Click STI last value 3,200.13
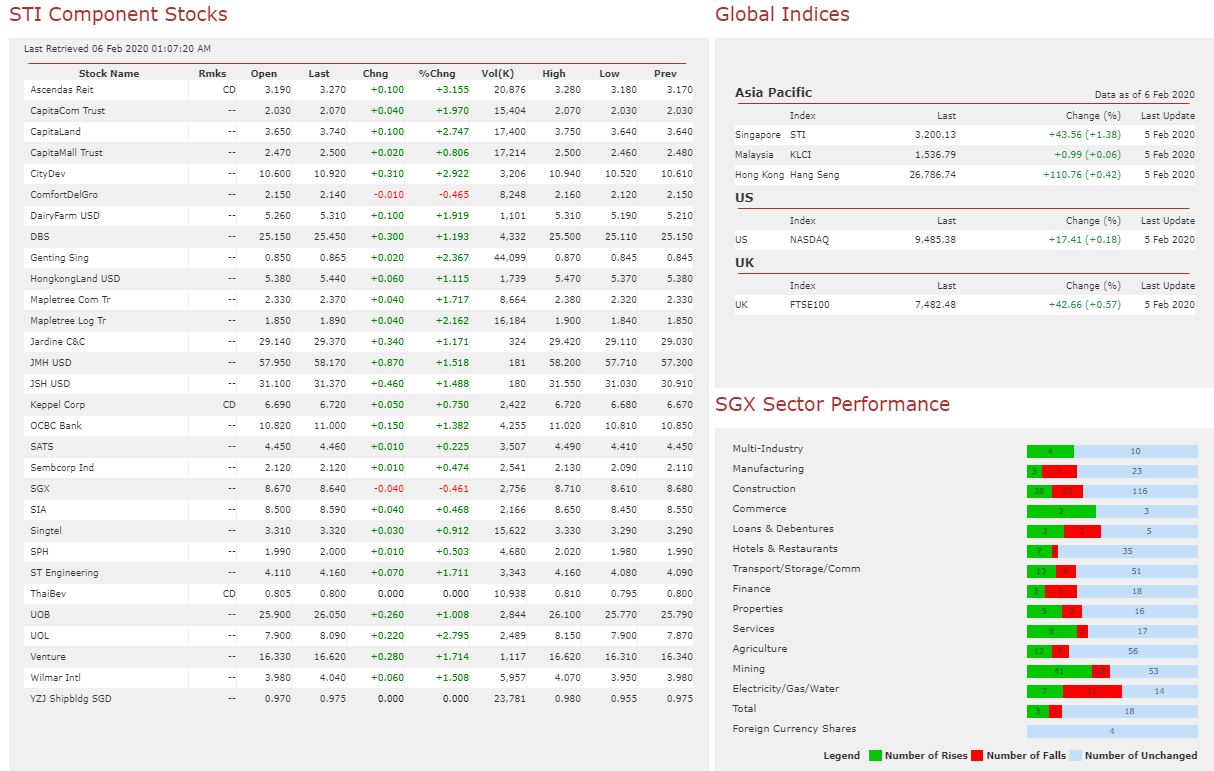This screenshot has height=771, width=1214. tap(935, 134)
